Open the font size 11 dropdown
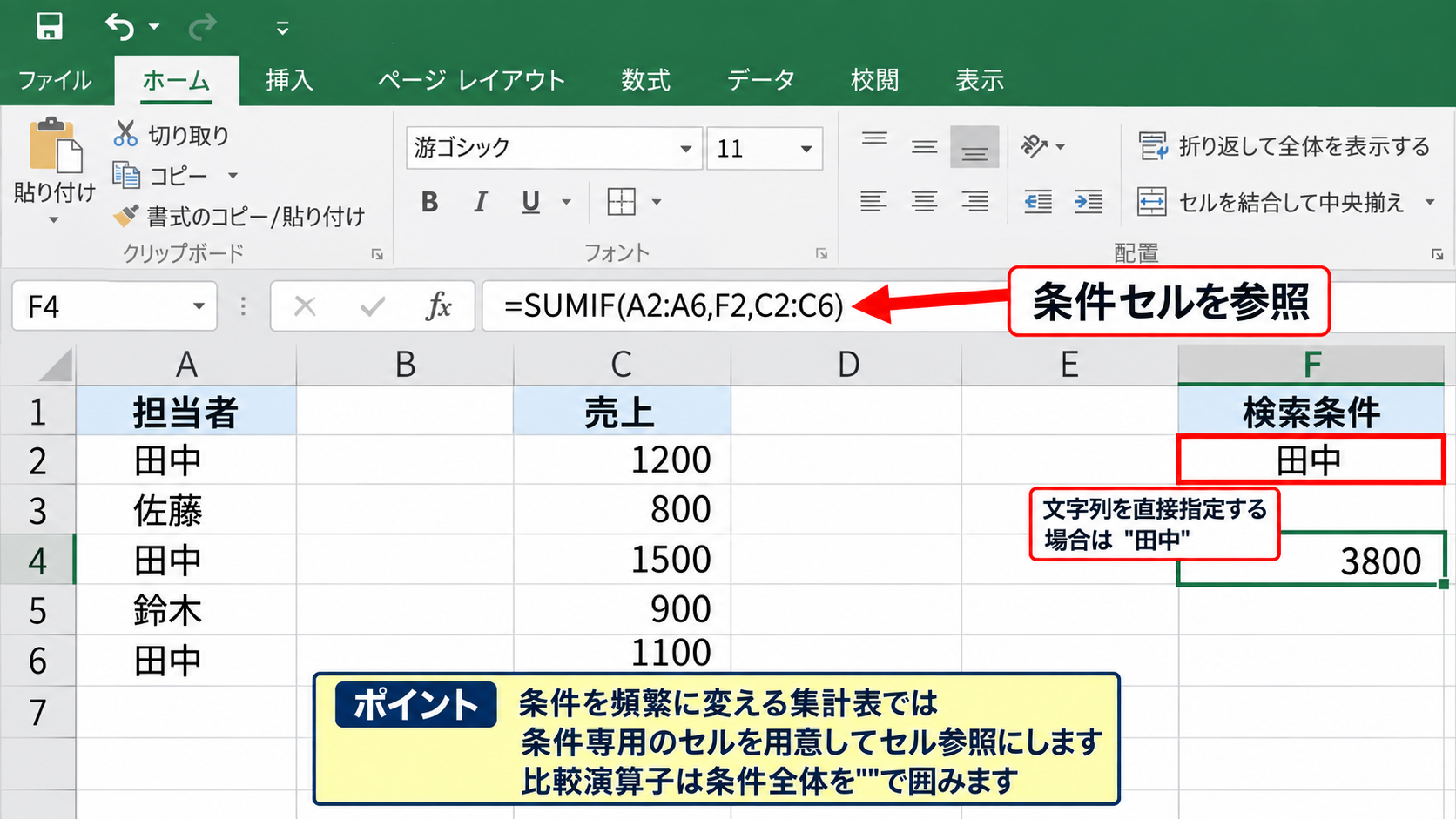Screen dimensions: 1456x819 click(806, 149)
